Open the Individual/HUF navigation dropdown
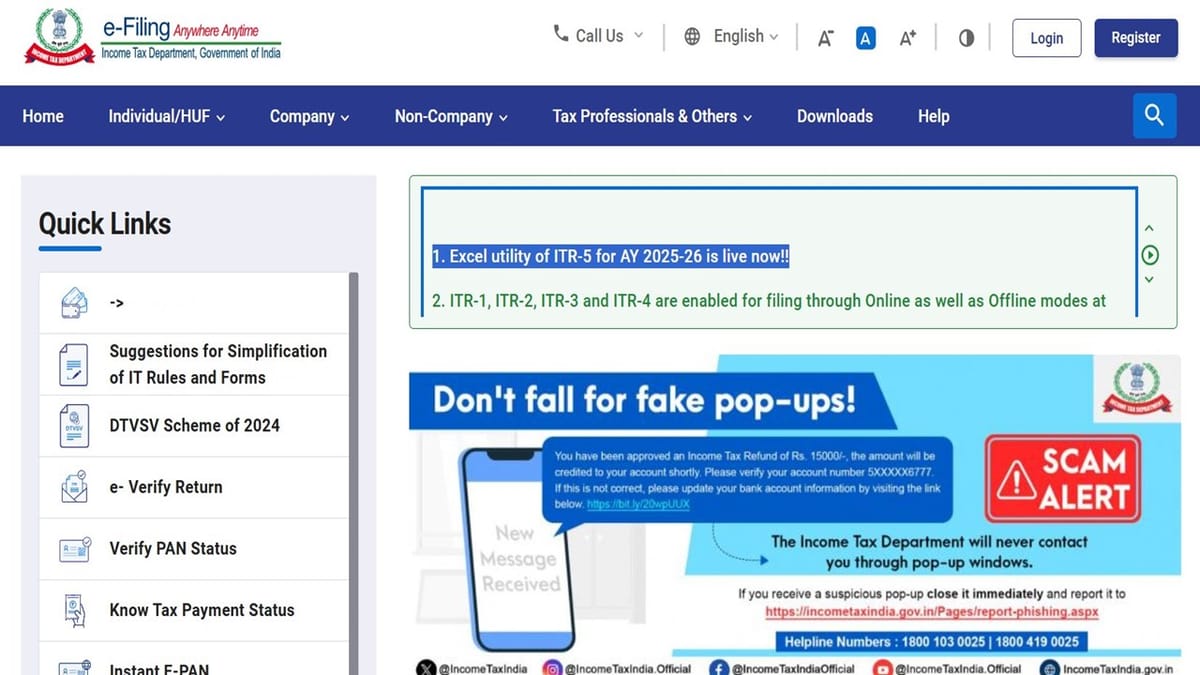 tap(166, 116)
